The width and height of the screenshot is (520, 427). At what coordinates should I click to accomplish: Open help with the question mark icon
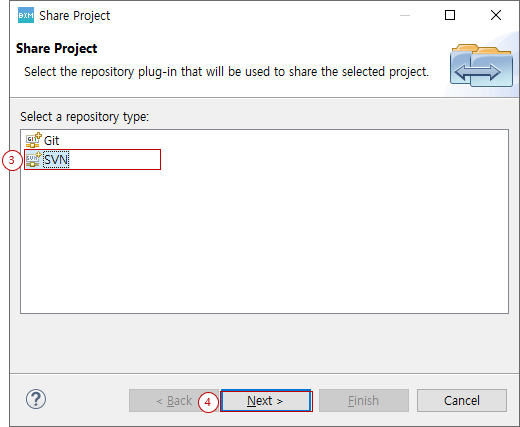click(x=36, y=399)
